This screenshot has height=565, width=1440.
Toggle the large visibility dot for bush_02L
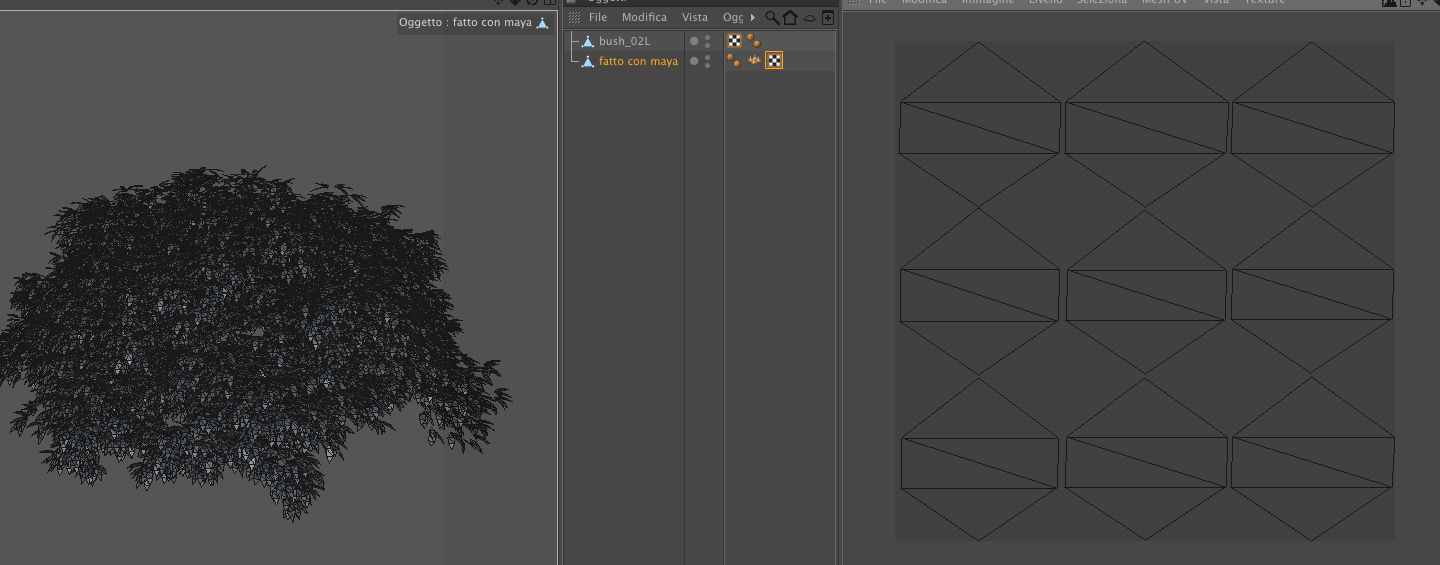[694, 41]
